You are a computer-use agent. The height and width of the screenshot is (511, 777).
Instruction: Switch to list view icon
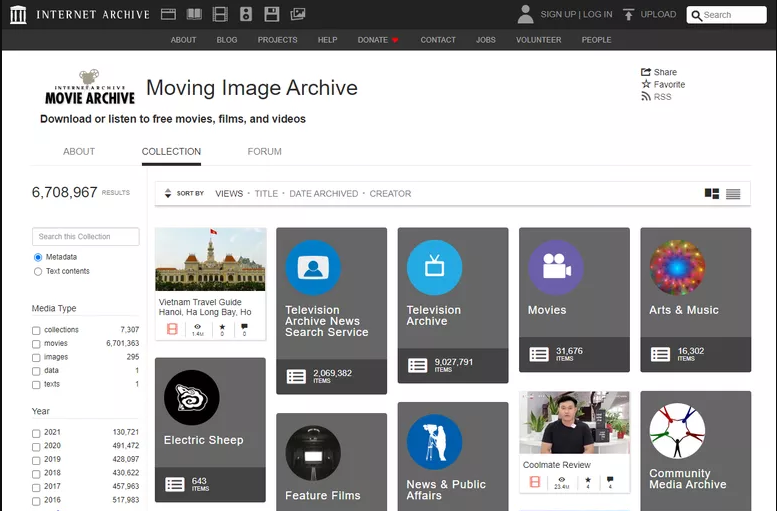733,194
